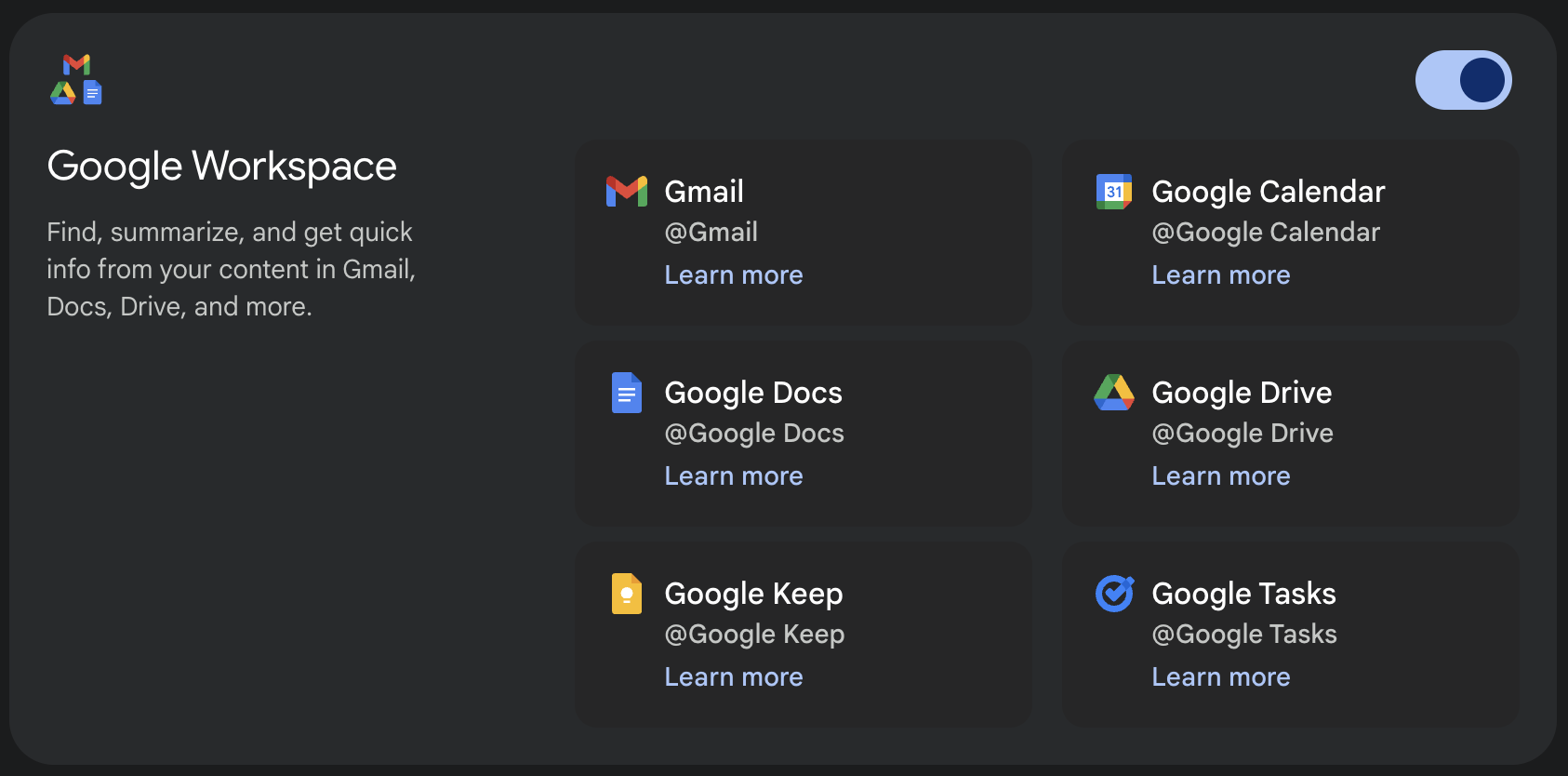Image resolution: width=1568 pixels, height=776 pixels.
Task: Open Learn more link under Google Tasks
Action: click(x=1221, y=677)
